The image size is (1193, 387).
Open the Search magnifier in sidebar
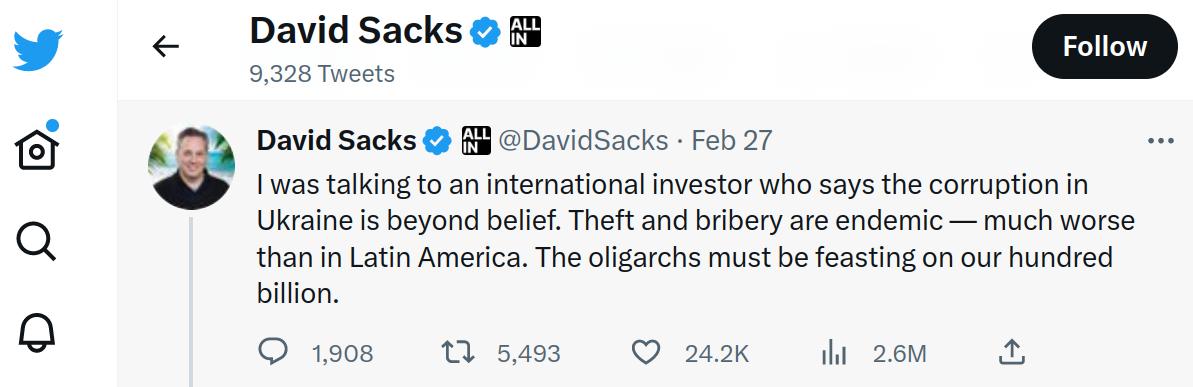tap(36, 243)
